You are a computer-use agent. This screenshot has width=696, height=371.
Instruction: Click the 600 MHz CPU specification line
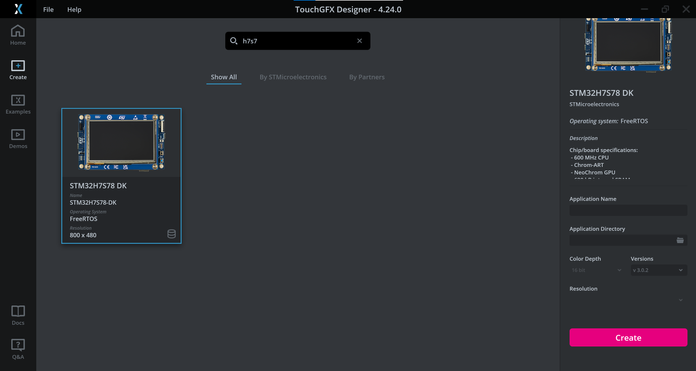click(590, 158)
